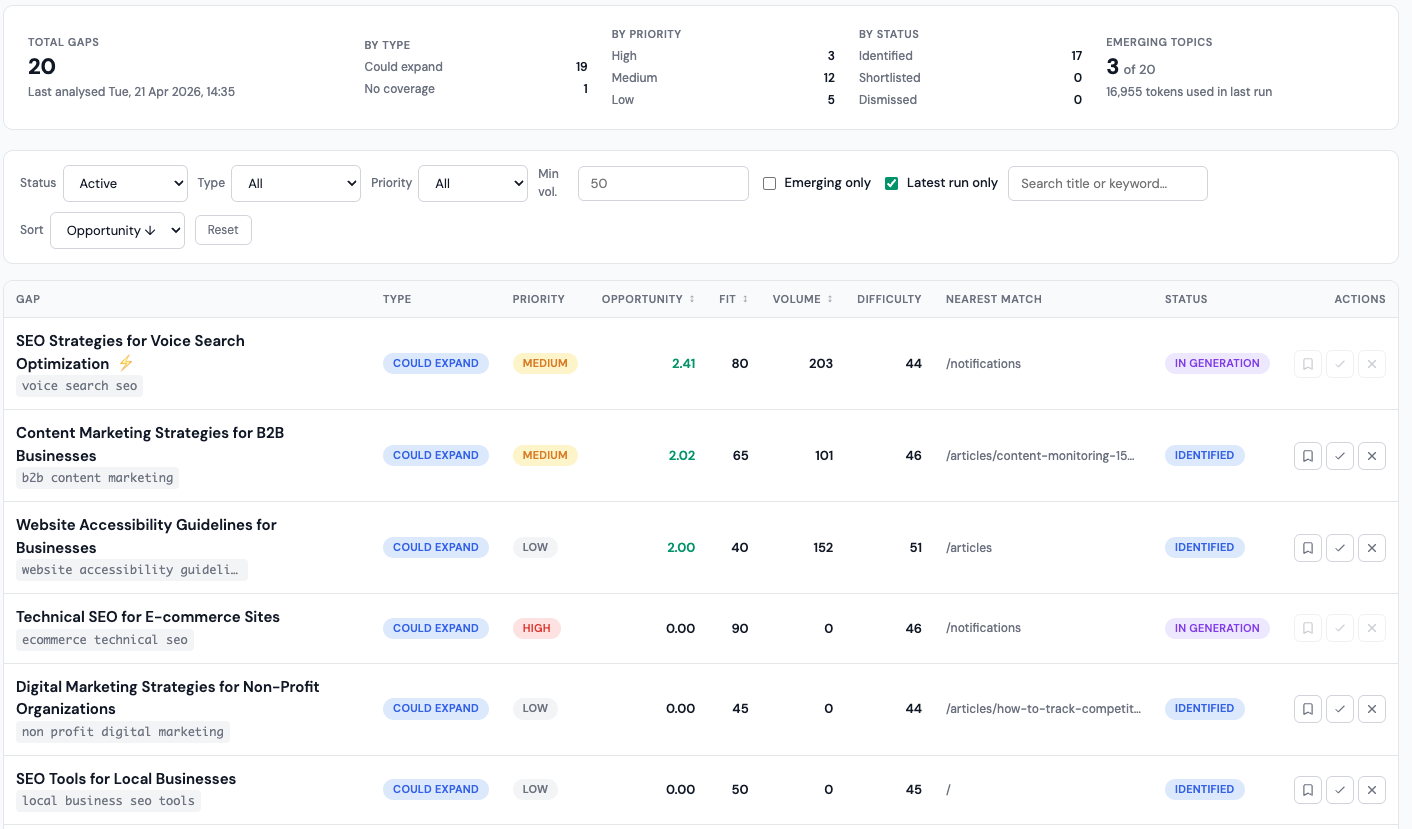This screenshot has height=829, width=1412.
Task: Click IDENTIFIED status on B2B Businesses row
Action: (x=1205, y=456)
